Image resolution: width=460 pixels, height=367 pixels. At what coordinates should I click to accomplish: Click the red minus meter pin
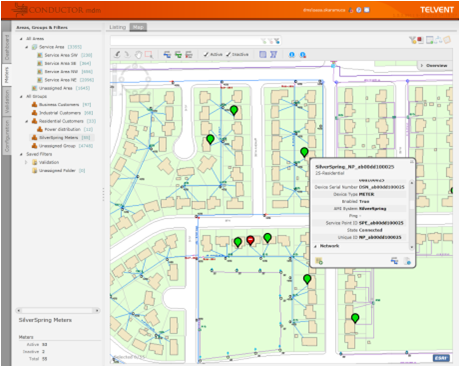click(250, 240)
